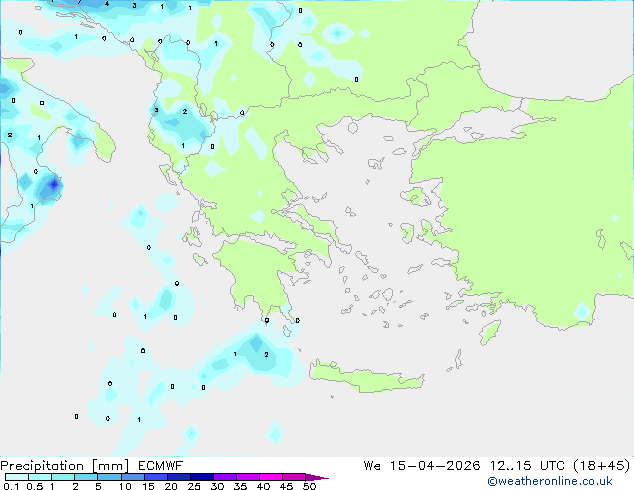The width and height of the screenshot is (634, 490).
Task: Click the legend swatch between 0.5 and 1
Action: pos(40,477)
